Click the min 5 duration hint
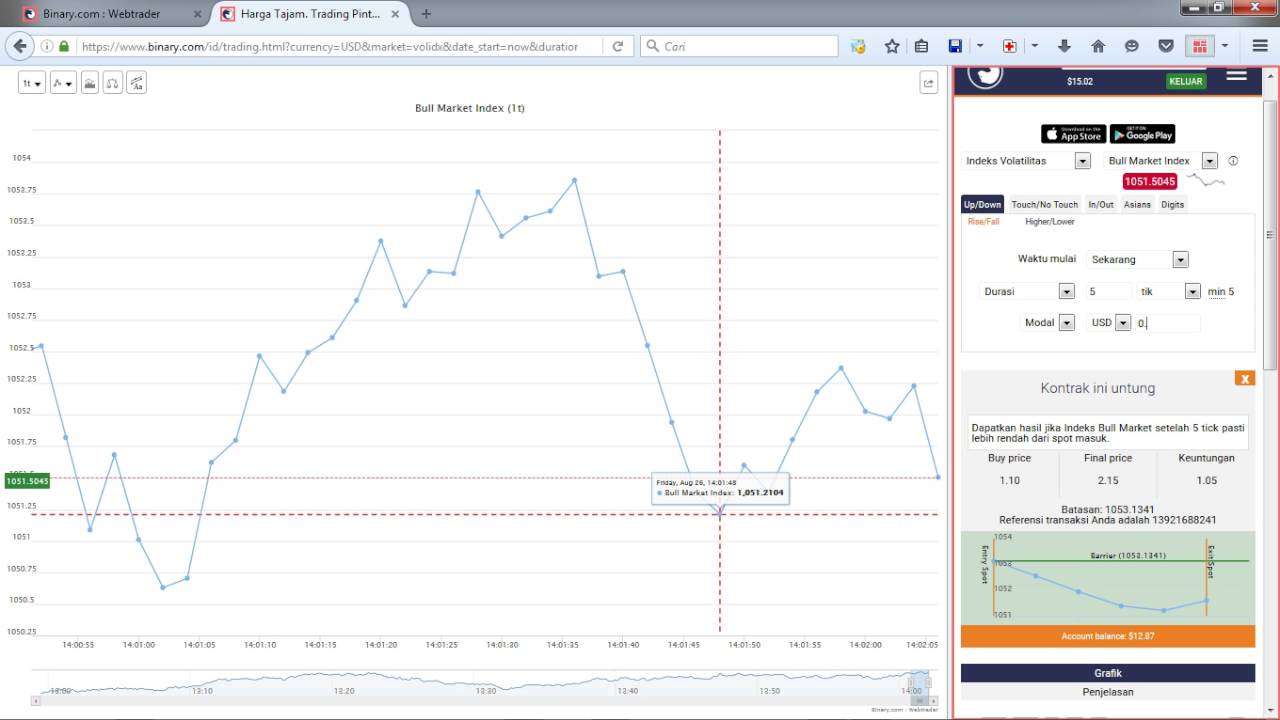This screenshot has height=720, width=1280. point(1221,292)
